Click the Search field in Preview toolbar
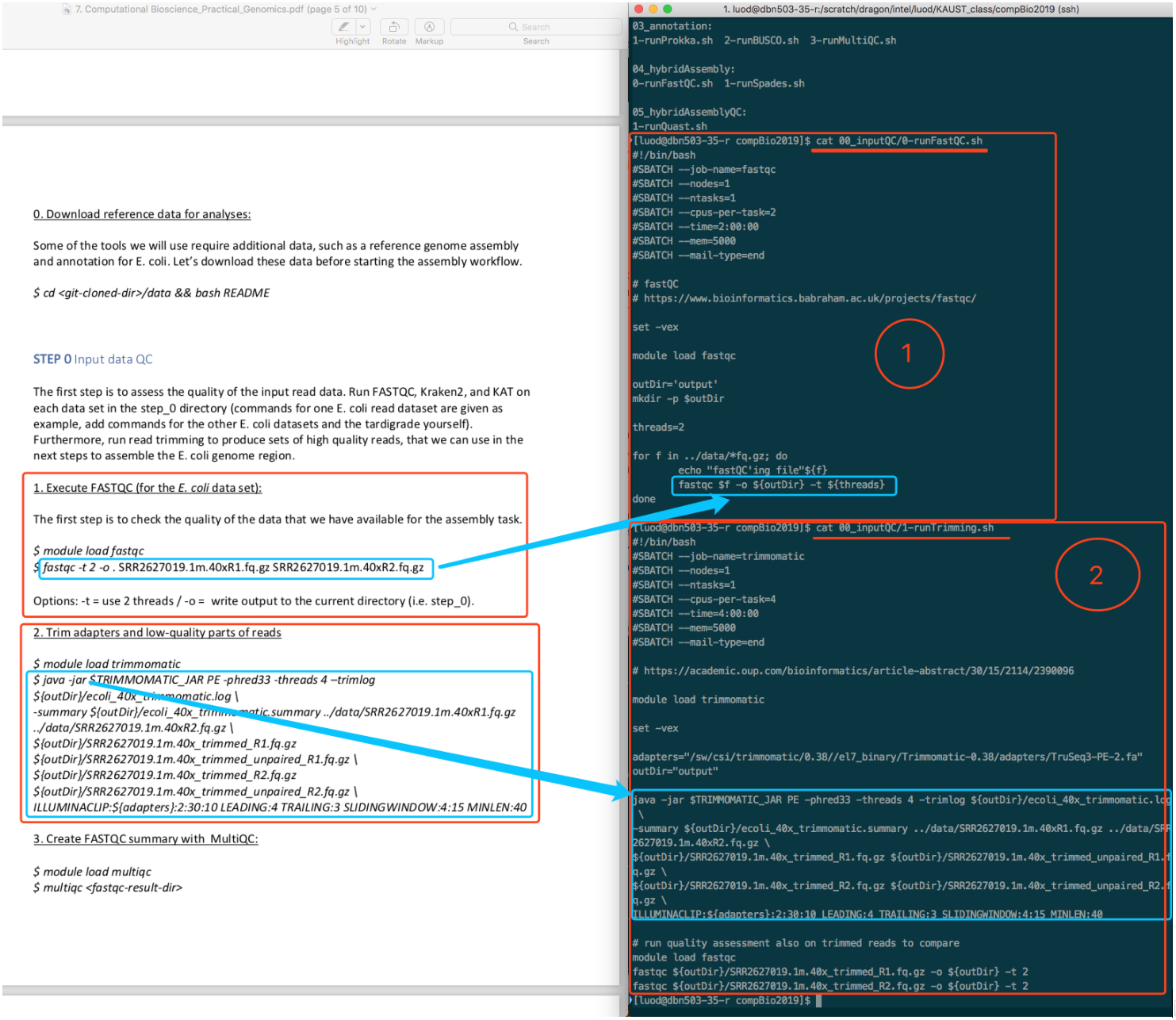Image resolution: width=1176 pixels, height=1020 pixels. tap(536, 27)
